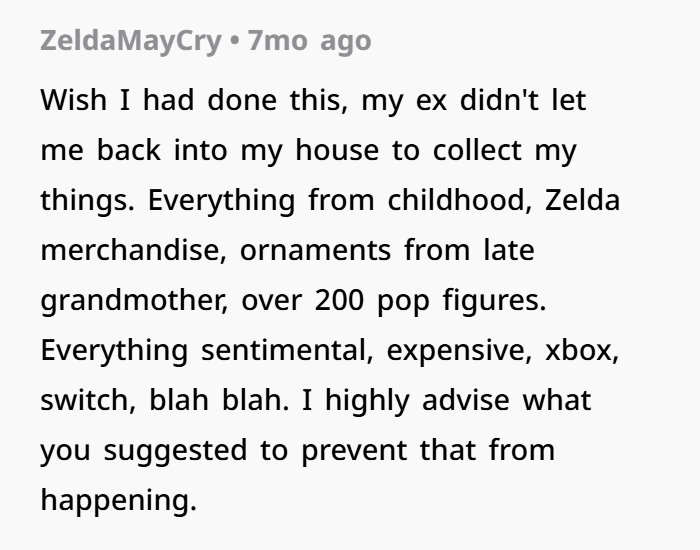Image resolution: width=700 pixels, height=550 pixels.
Task: Click the word "childhood," in the comment
Action: pyautogui.click(x=459, y=200)
